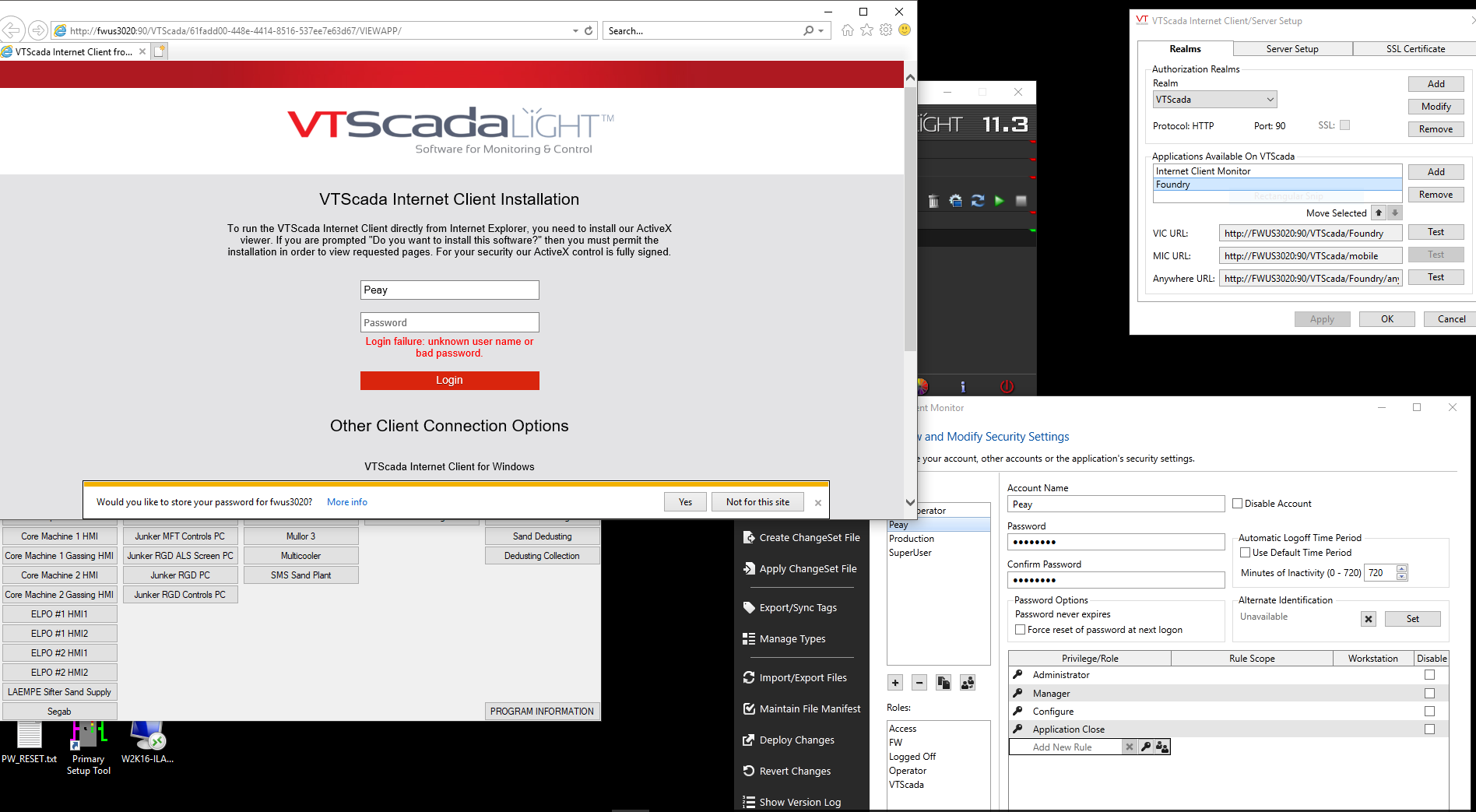Click the Password field on login page
Viewport: 1476px width, 812px height.
449,322
